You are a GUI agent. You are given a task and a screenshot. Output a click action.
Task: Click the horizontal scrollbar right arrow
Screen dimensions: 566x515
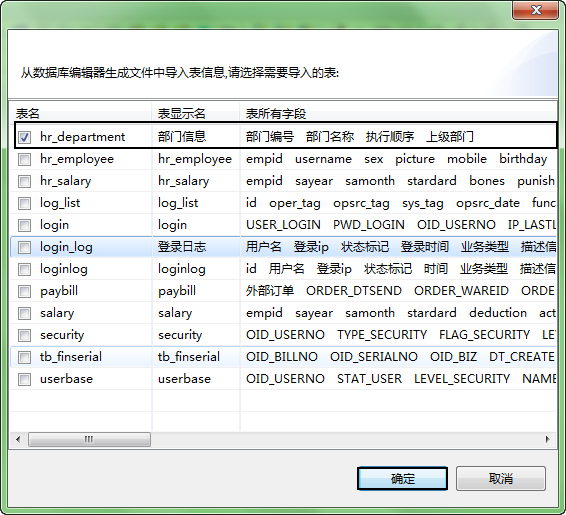[x=548, y=439]
